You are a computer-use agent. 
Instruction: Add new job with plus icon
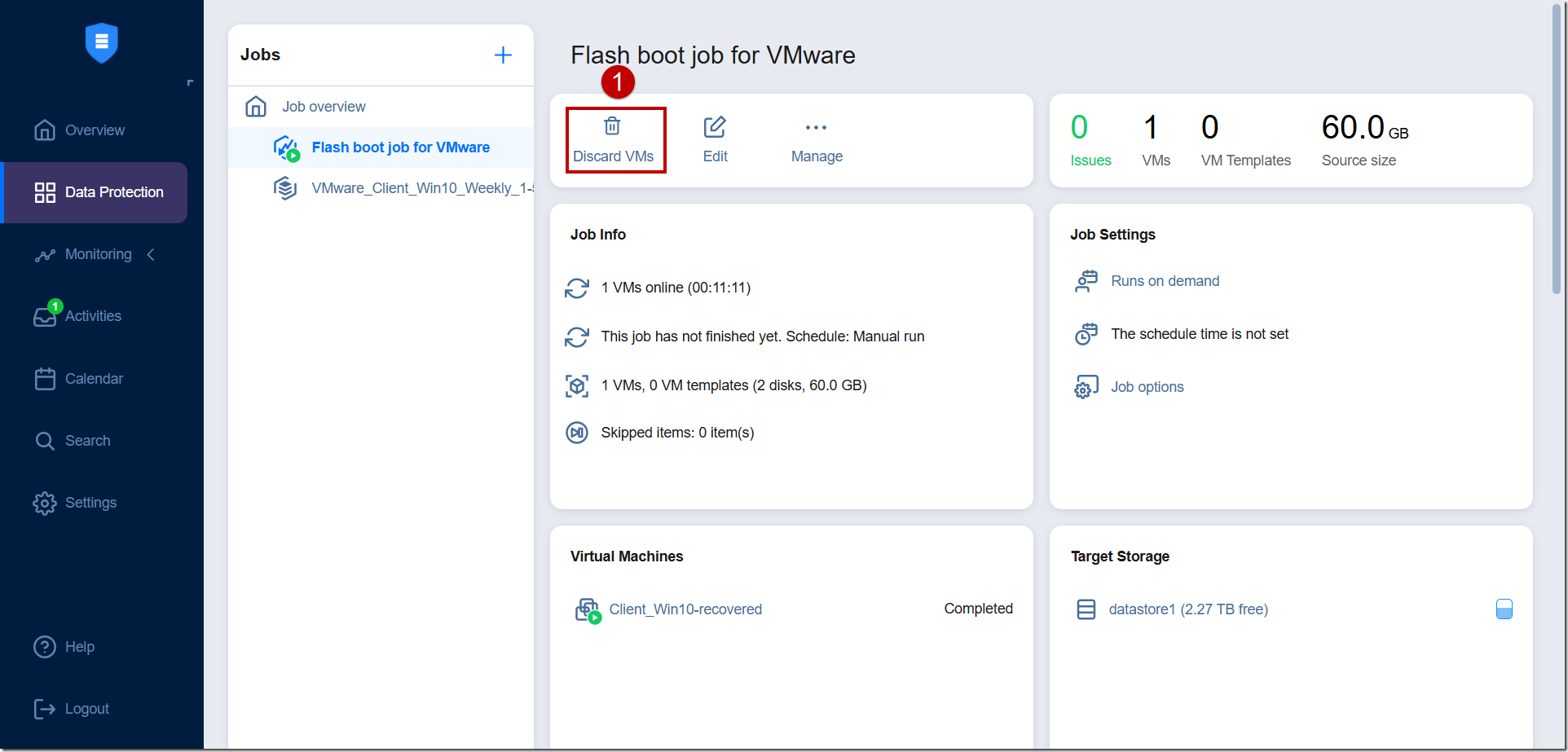(504, 55)
